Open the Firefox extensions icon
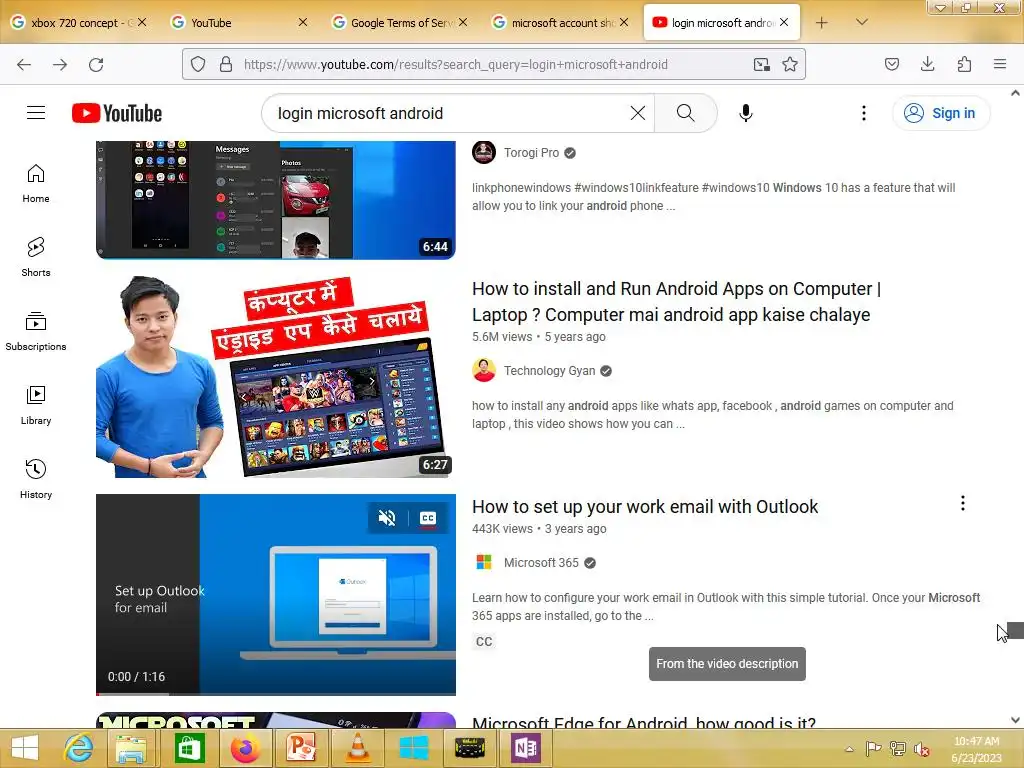Viewport: 1024px width, 768px height. 964,64
